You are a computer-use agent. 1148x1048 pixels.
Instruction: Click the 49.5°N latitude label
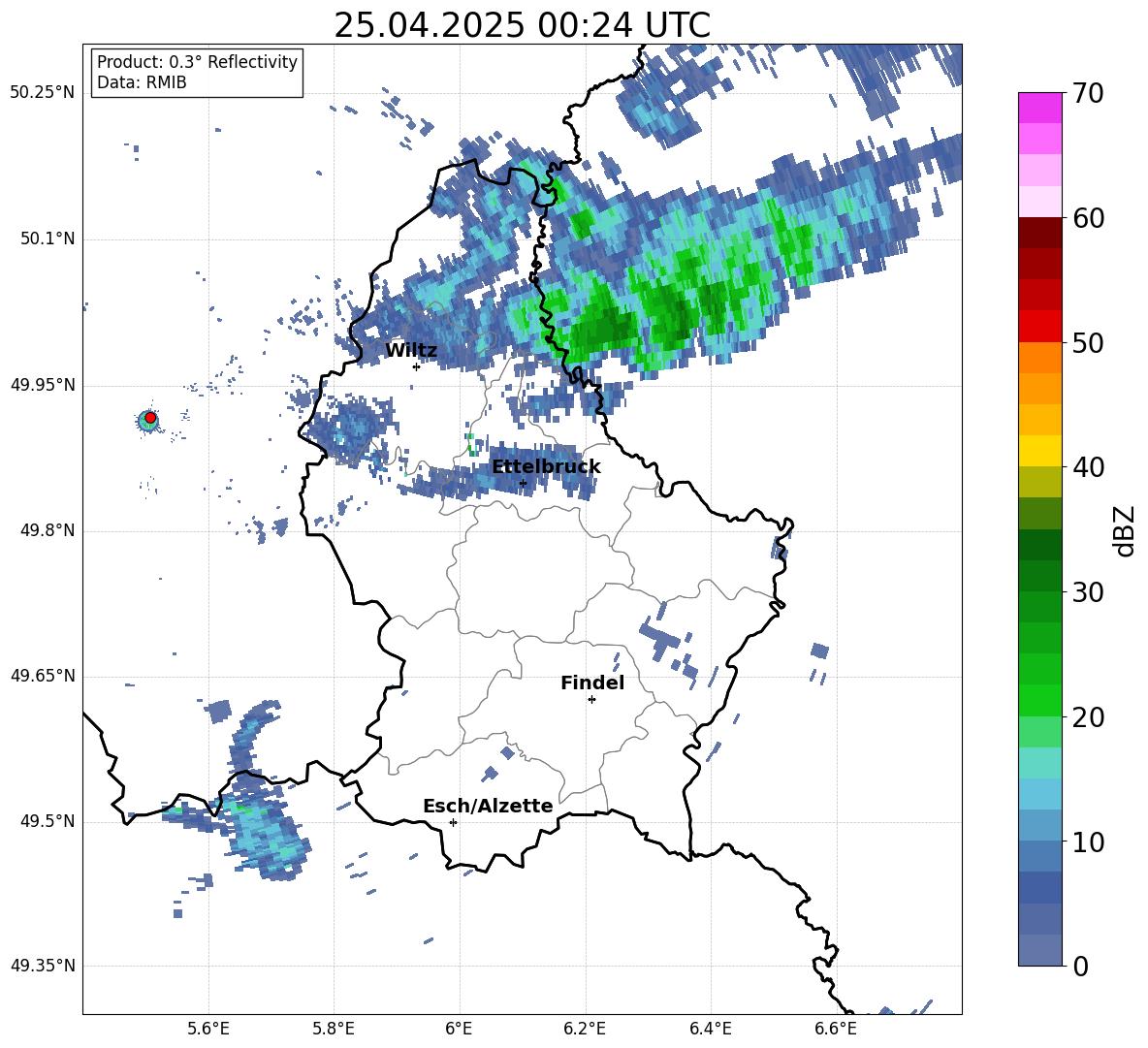[x=47, y=821]
